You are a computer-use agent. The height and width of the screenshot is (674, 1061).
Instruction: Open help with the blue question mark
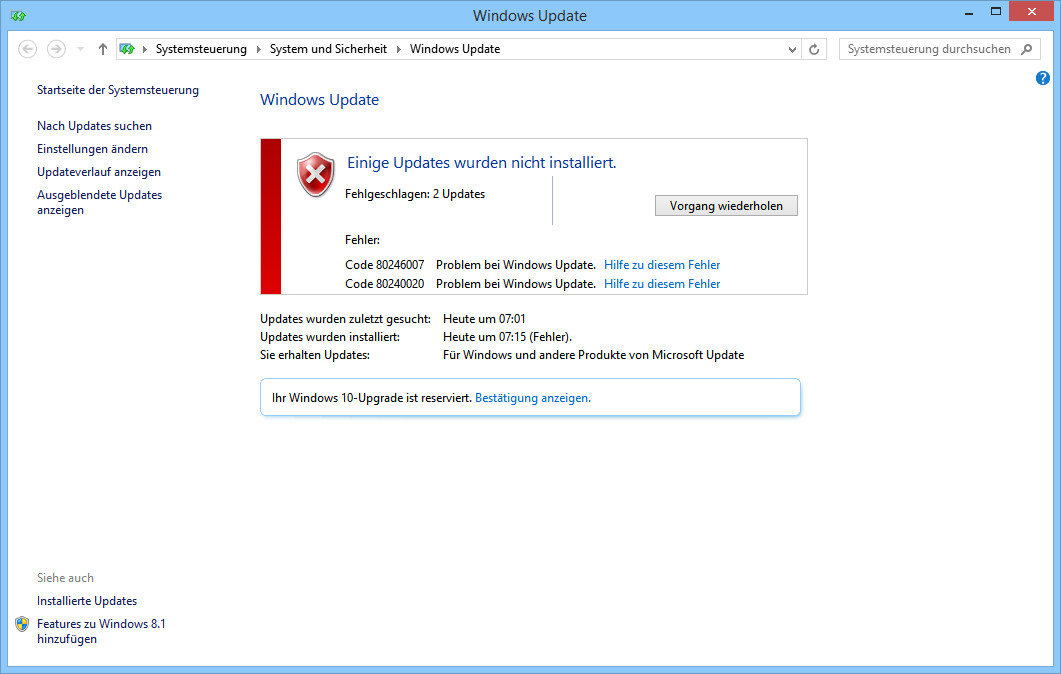[x=1043, y=78]
